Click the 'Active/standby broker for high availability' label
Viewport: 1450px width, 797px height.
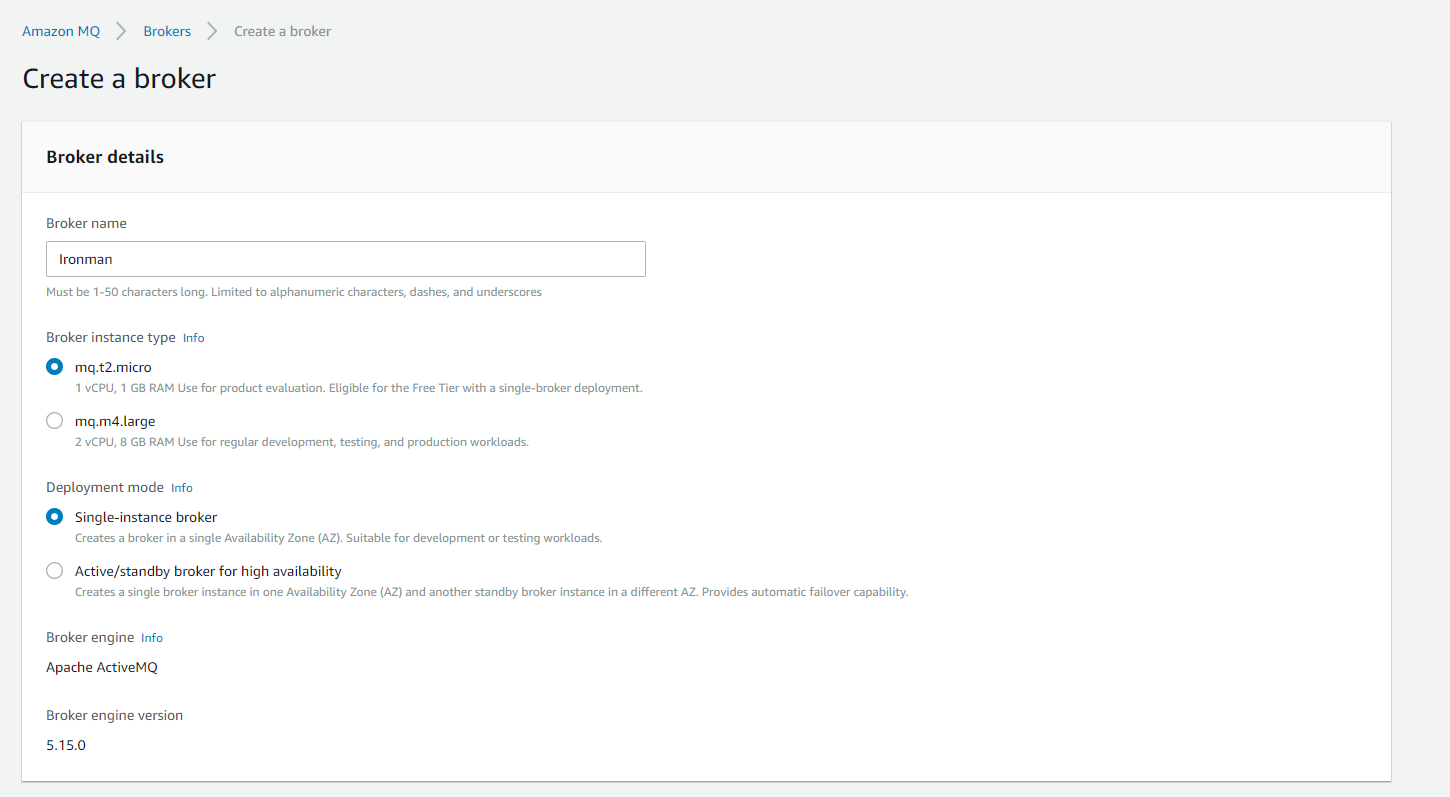click(x=208, y=571)
